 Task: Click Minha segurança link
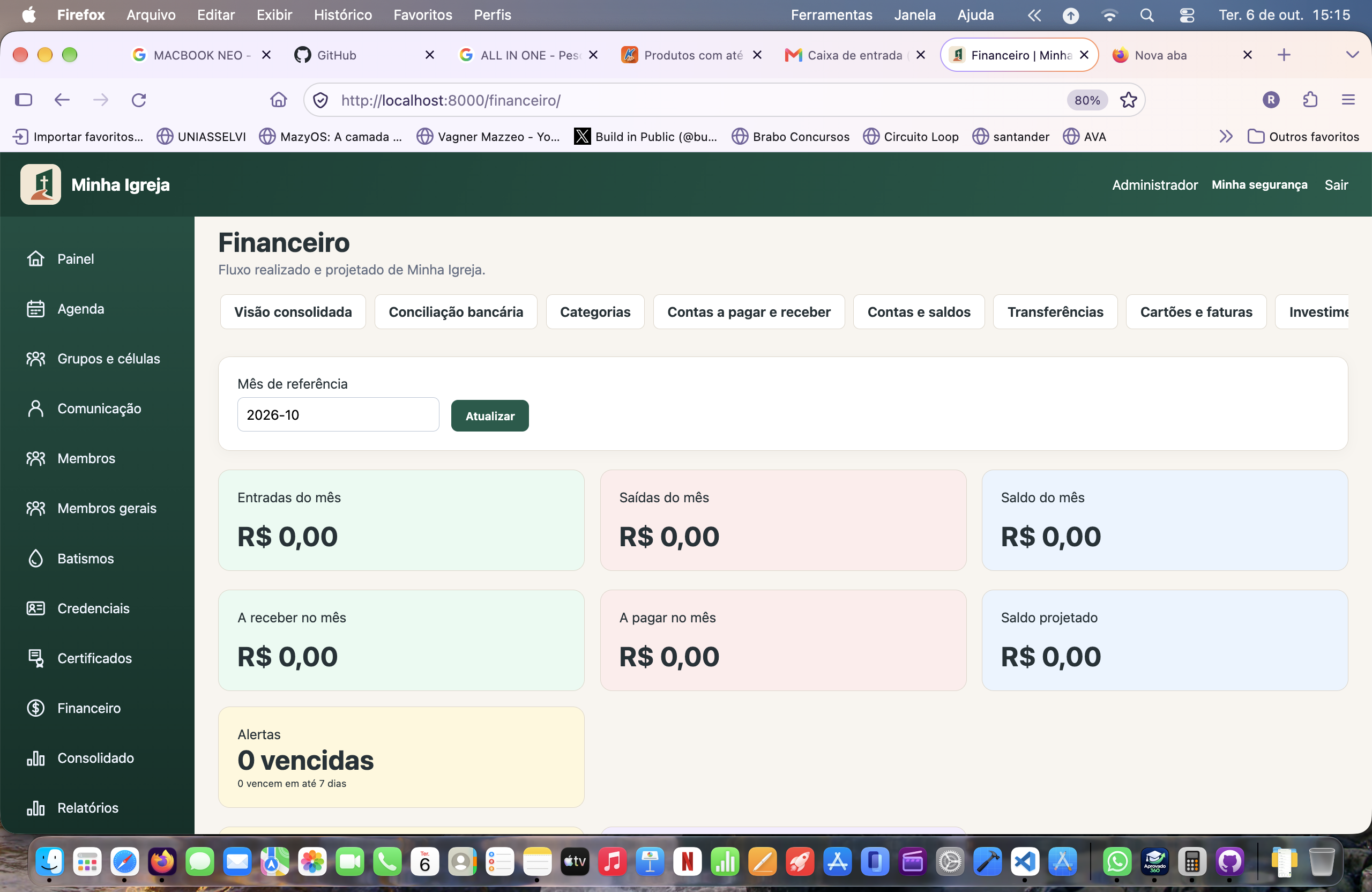pos(1259,184)
